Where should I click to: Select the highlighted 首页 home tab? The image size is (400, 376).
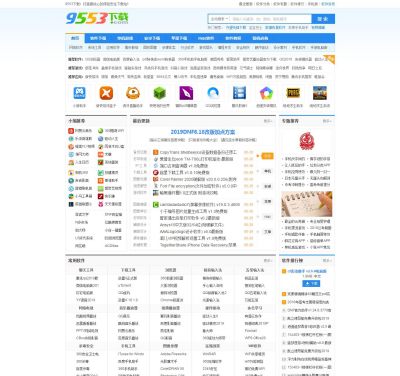point(75,38)
